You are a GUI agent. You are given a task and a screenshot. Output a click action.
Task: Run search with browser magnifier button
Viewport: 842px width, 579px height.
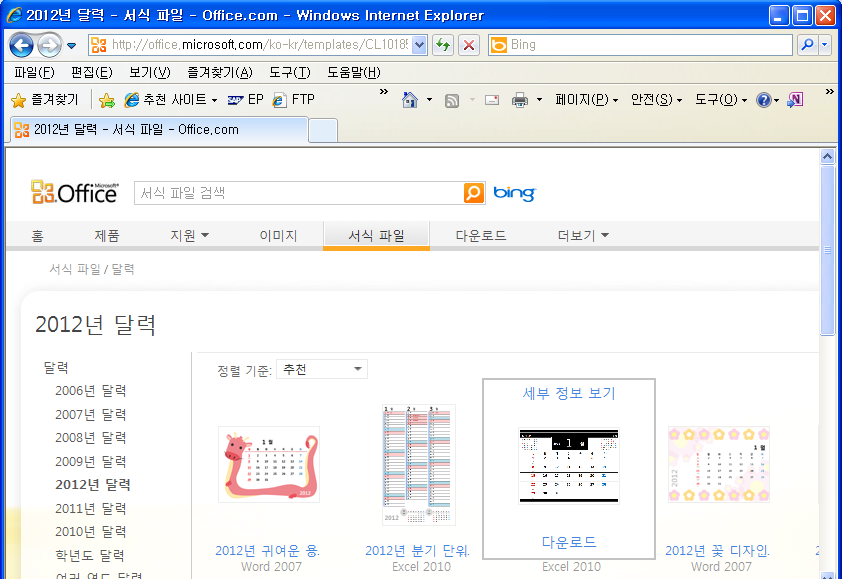[807, 45]
